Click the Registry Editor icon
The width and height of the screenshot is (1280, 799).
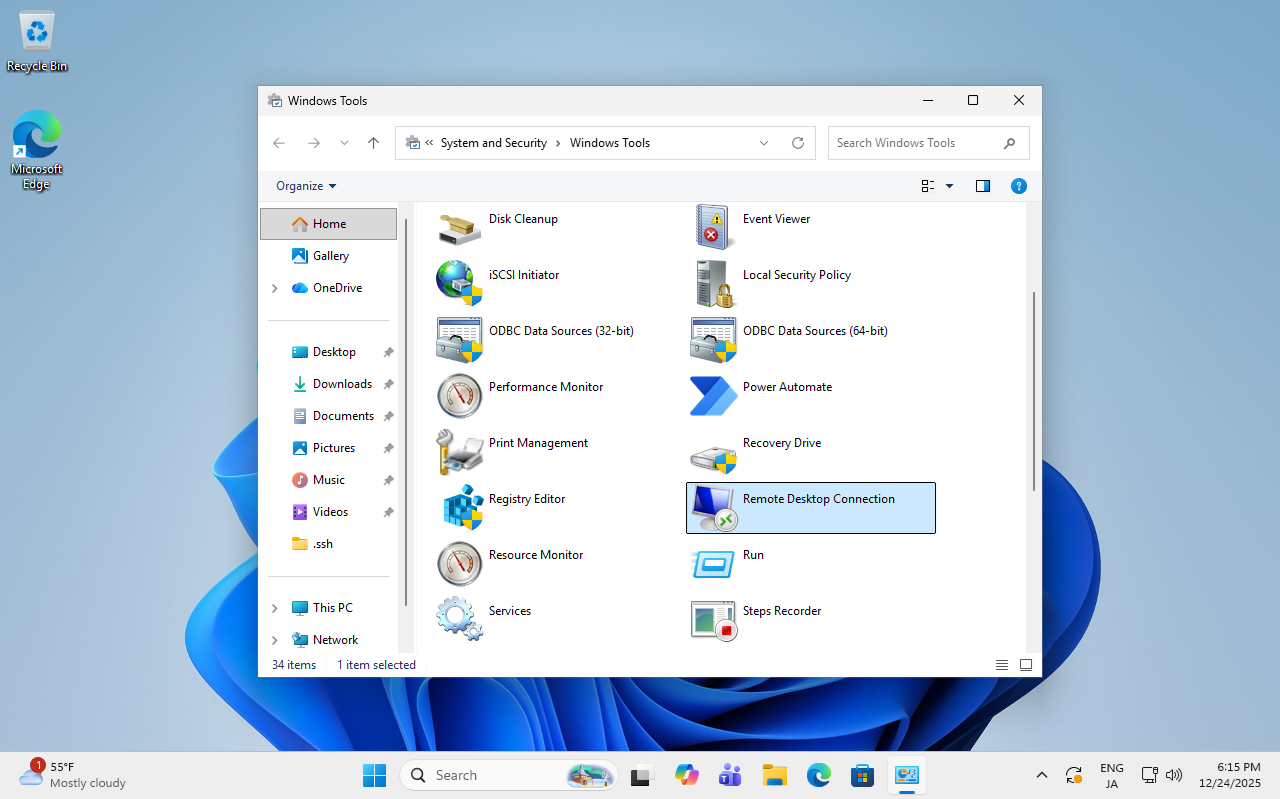click(460, 507)
